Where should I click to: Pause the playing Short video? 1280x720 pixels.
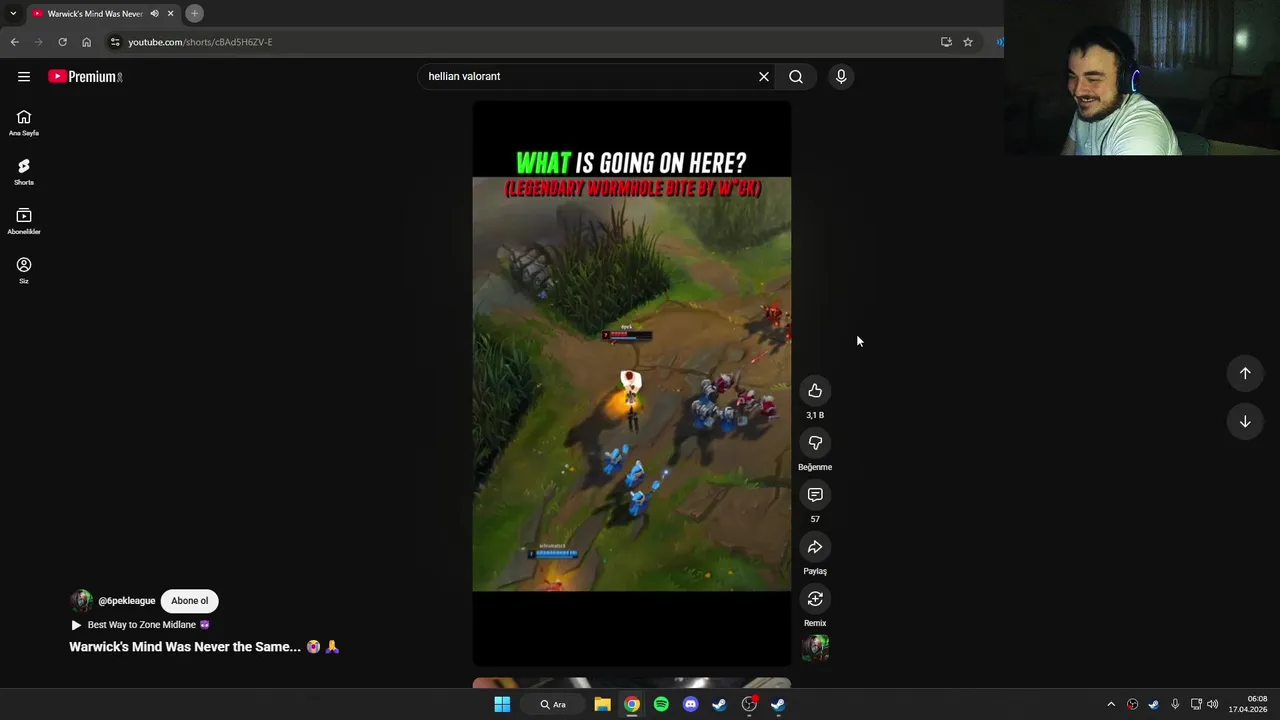pyautogui.click(x=631, y=384)
